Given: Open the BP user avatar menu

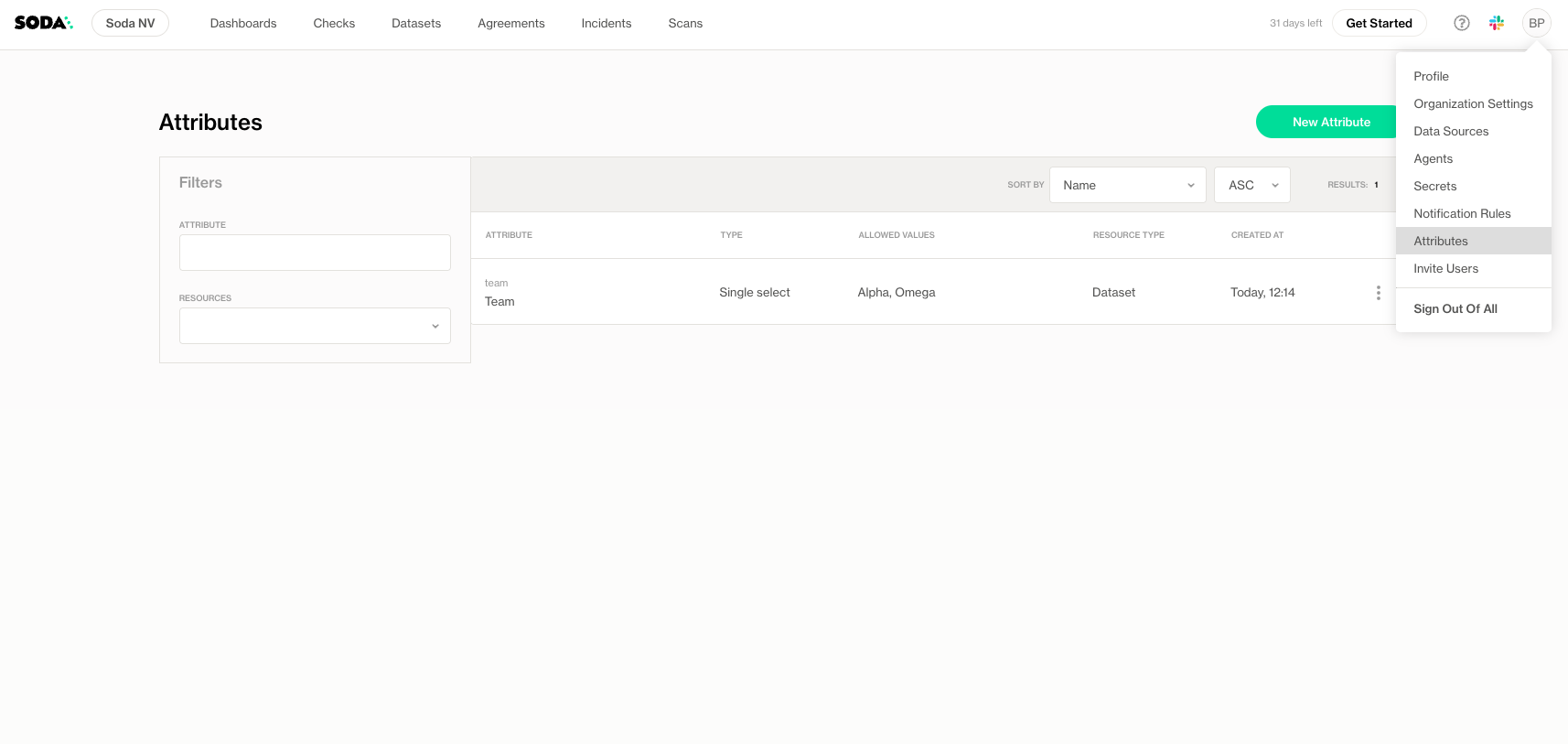Looking at the screenshot, I should click(x=1536, y=23).
